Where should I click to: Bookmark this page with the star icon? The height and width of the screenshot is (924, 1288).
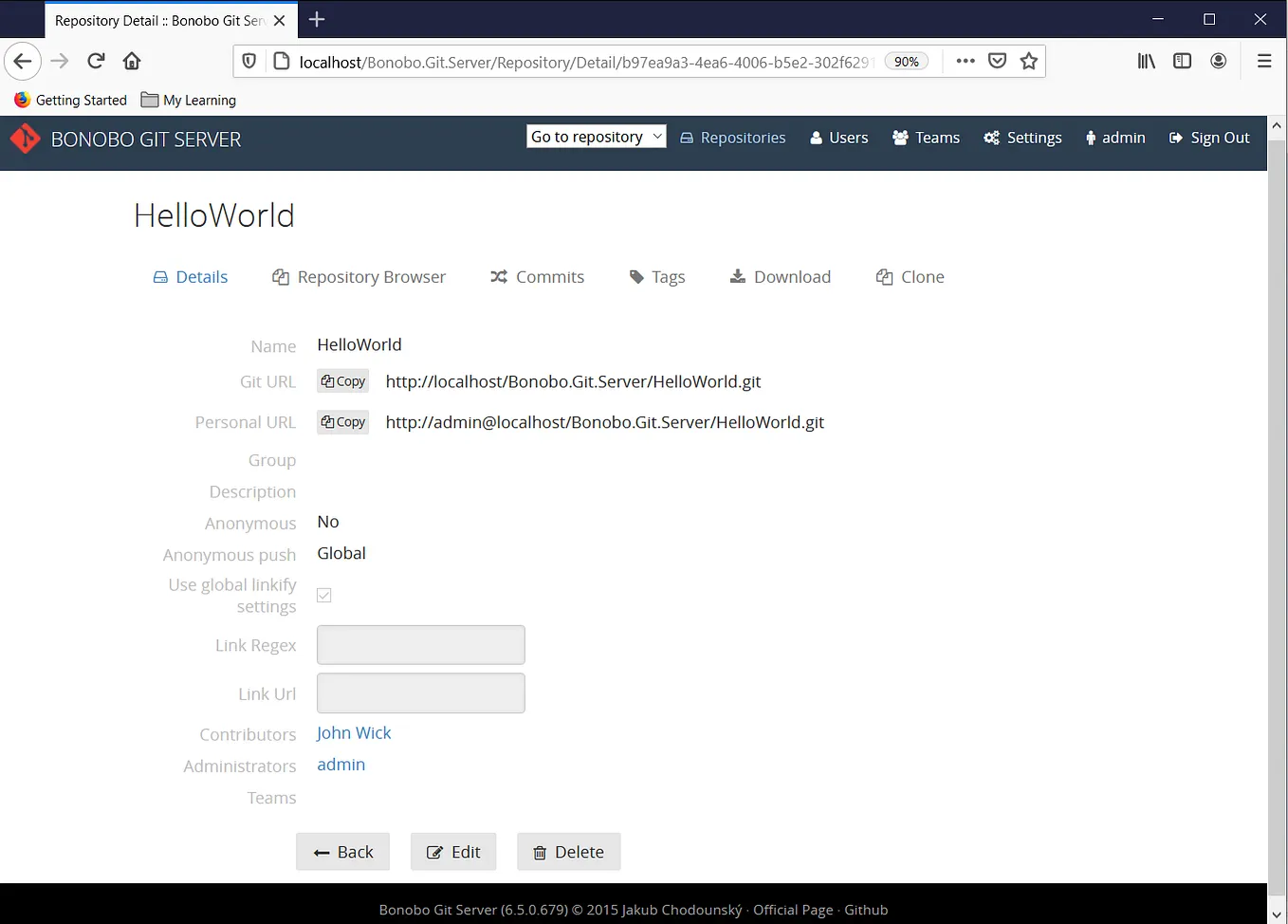(x=1029, y=60)
